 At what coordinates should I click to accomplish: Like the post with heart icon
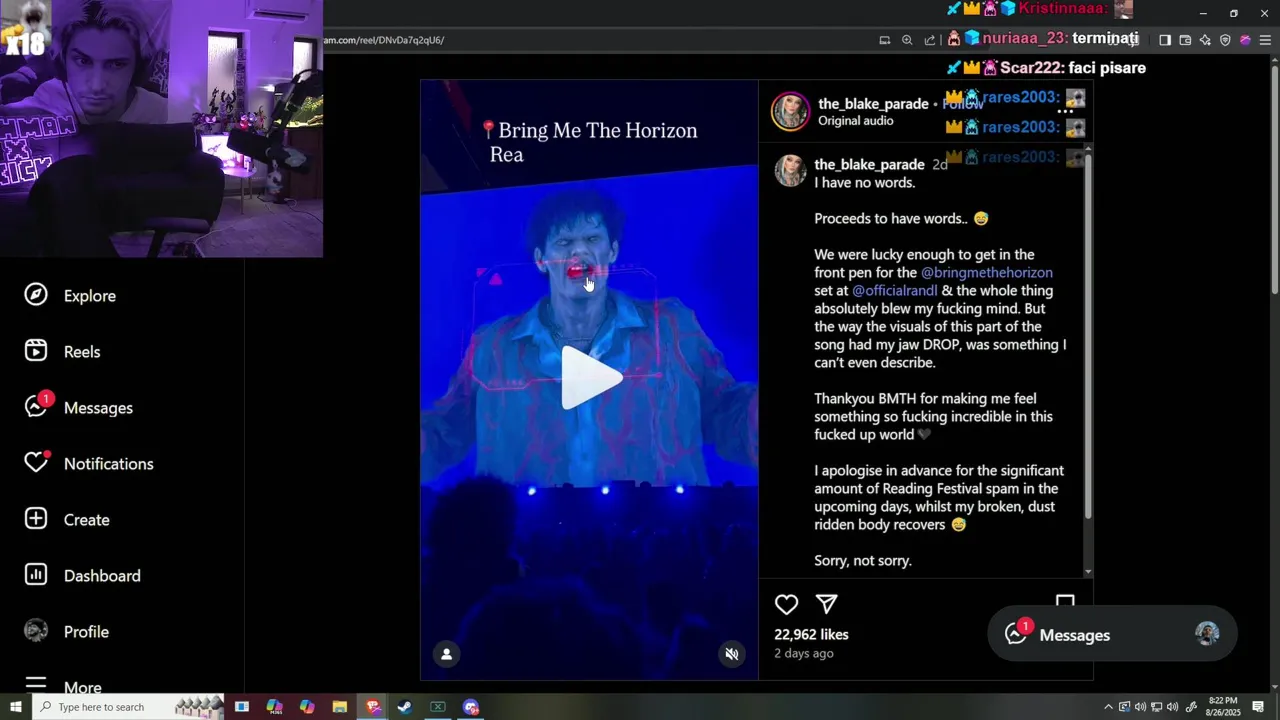pos(787,604)
